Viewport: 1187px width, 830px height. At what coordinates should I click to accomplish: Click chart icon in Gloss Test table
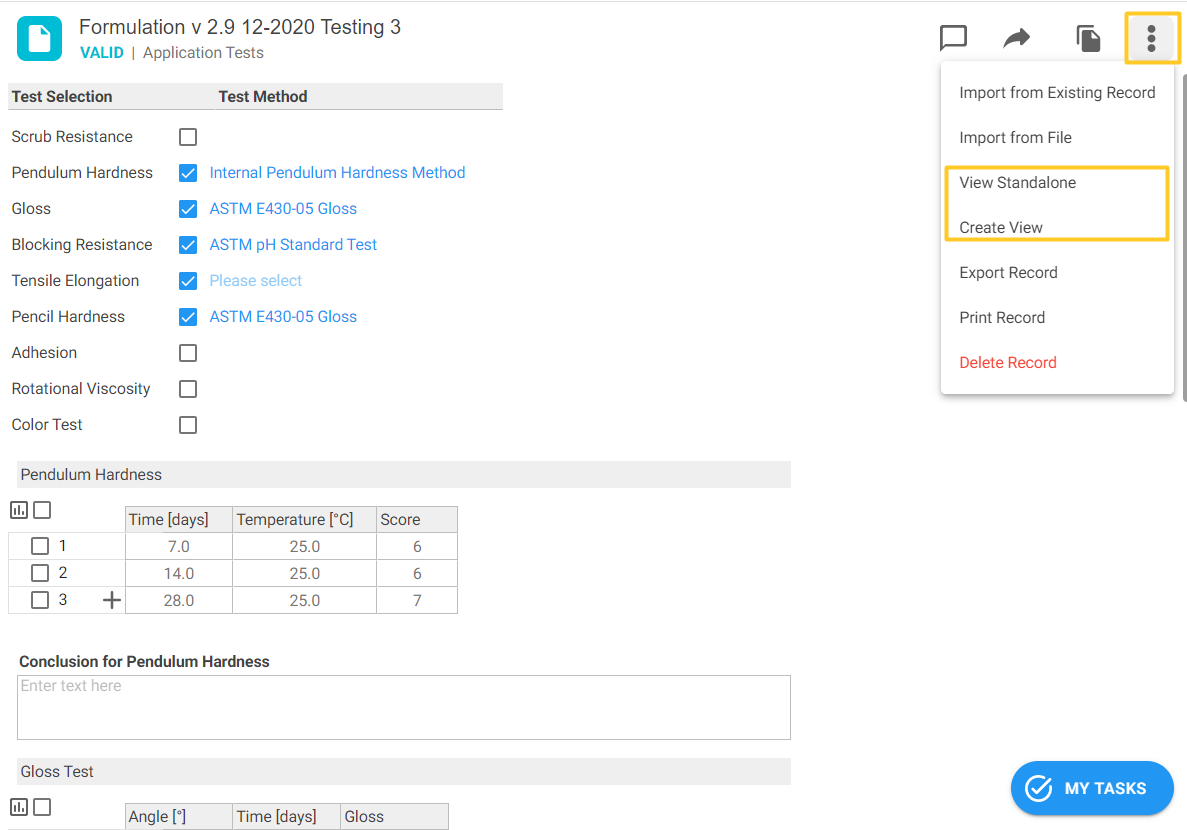[19, 807]
